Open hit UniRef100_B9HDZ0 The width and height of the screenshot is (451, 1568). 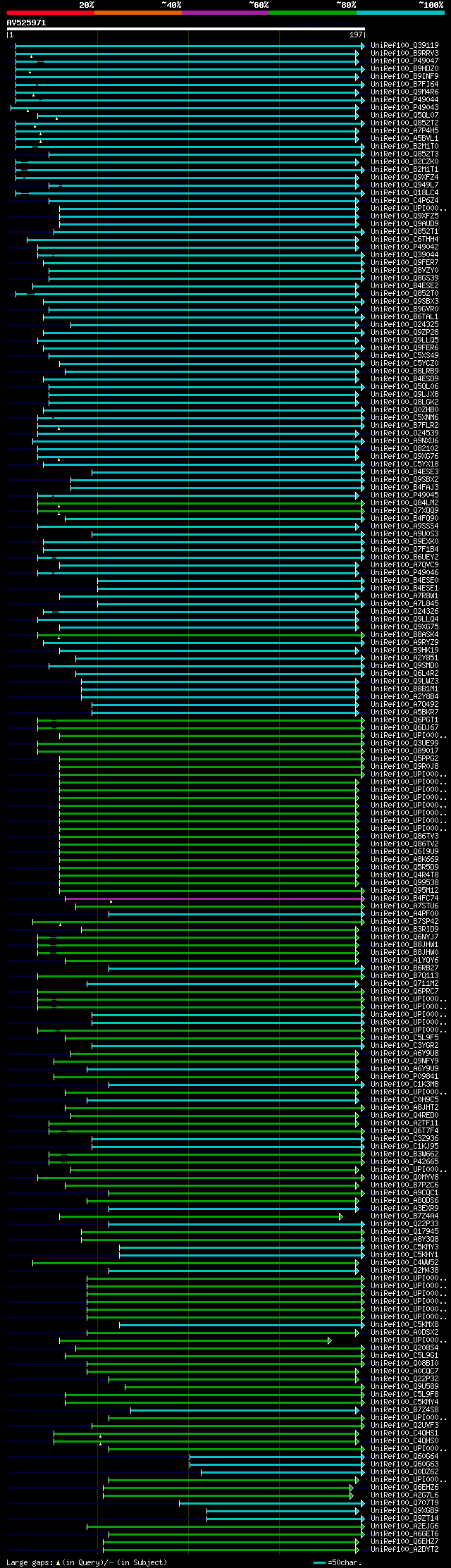click(404, 69)
